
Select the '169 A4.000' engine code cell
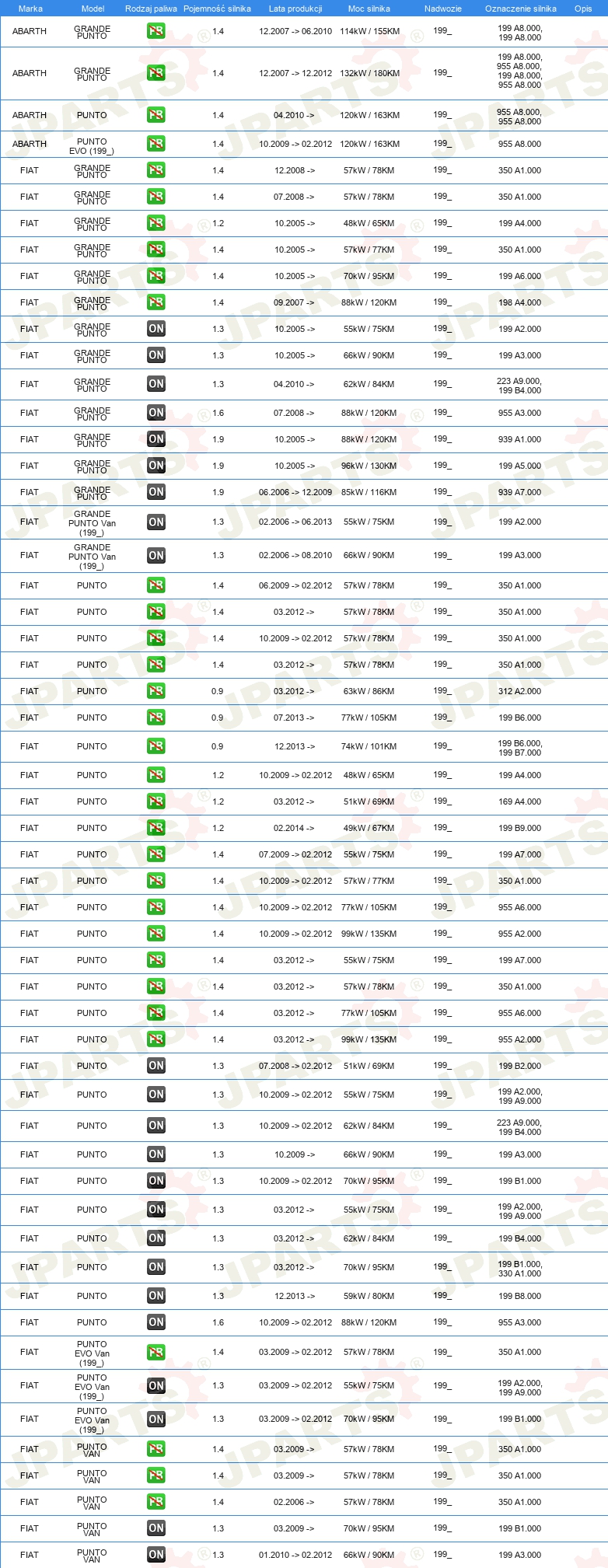point(520,802)
